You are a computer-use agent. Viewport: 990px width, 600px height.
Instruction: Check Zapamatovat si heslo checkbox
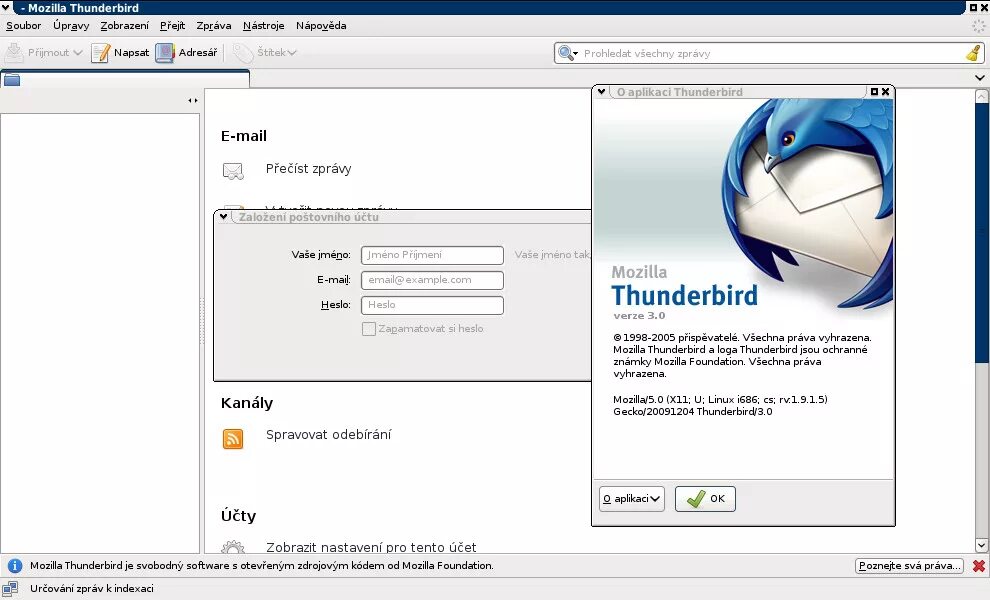[369, 329]
